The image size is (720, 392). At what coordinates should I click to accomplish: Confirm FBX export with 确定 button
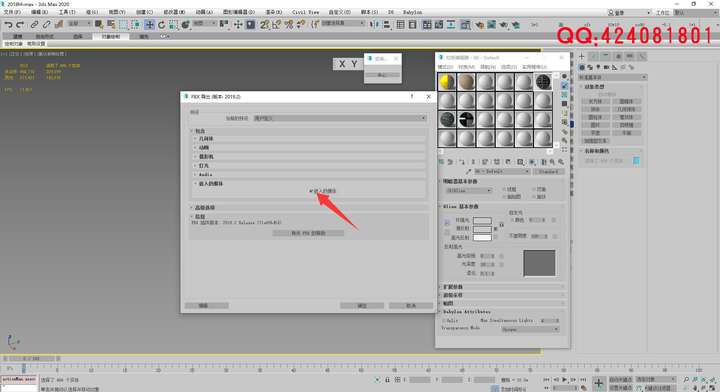tap(362, 306)
